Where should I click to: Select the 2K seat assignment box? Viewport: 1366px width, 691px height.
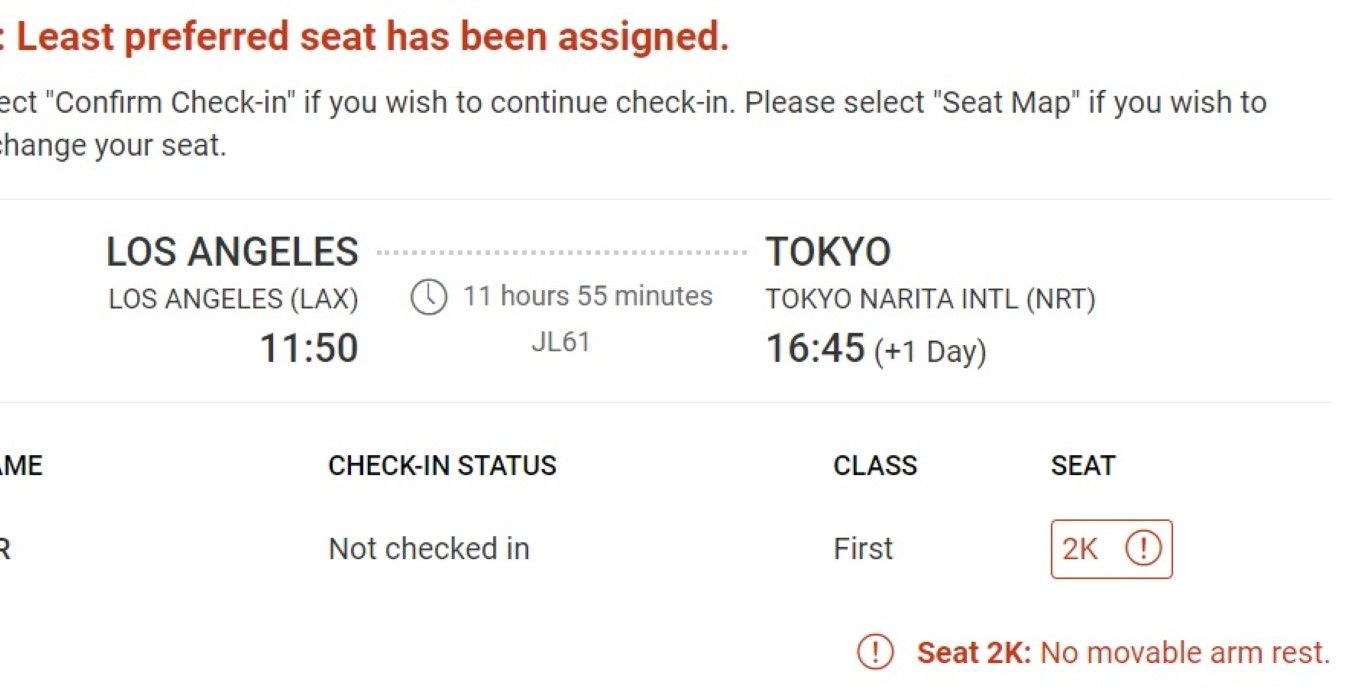[x=1111, y=549]
